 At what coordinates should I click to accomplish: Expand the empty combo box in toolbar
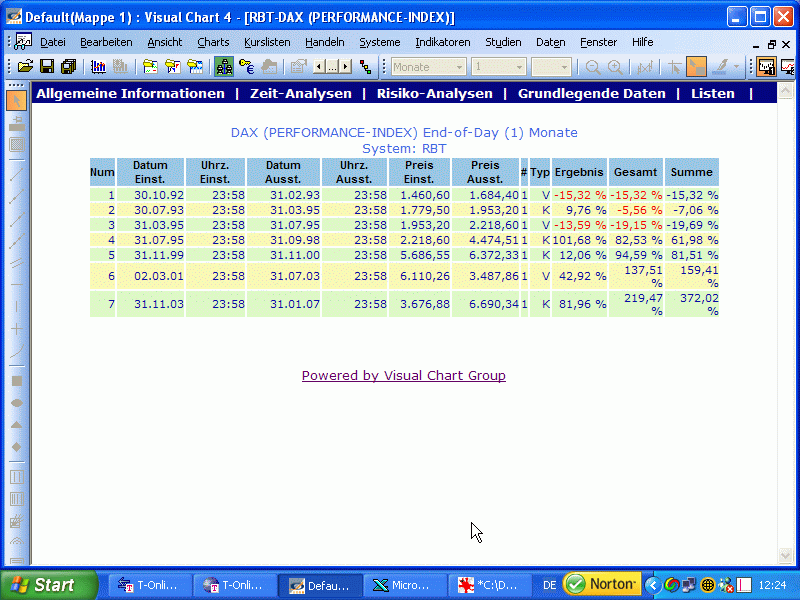[x=565, y=67]
